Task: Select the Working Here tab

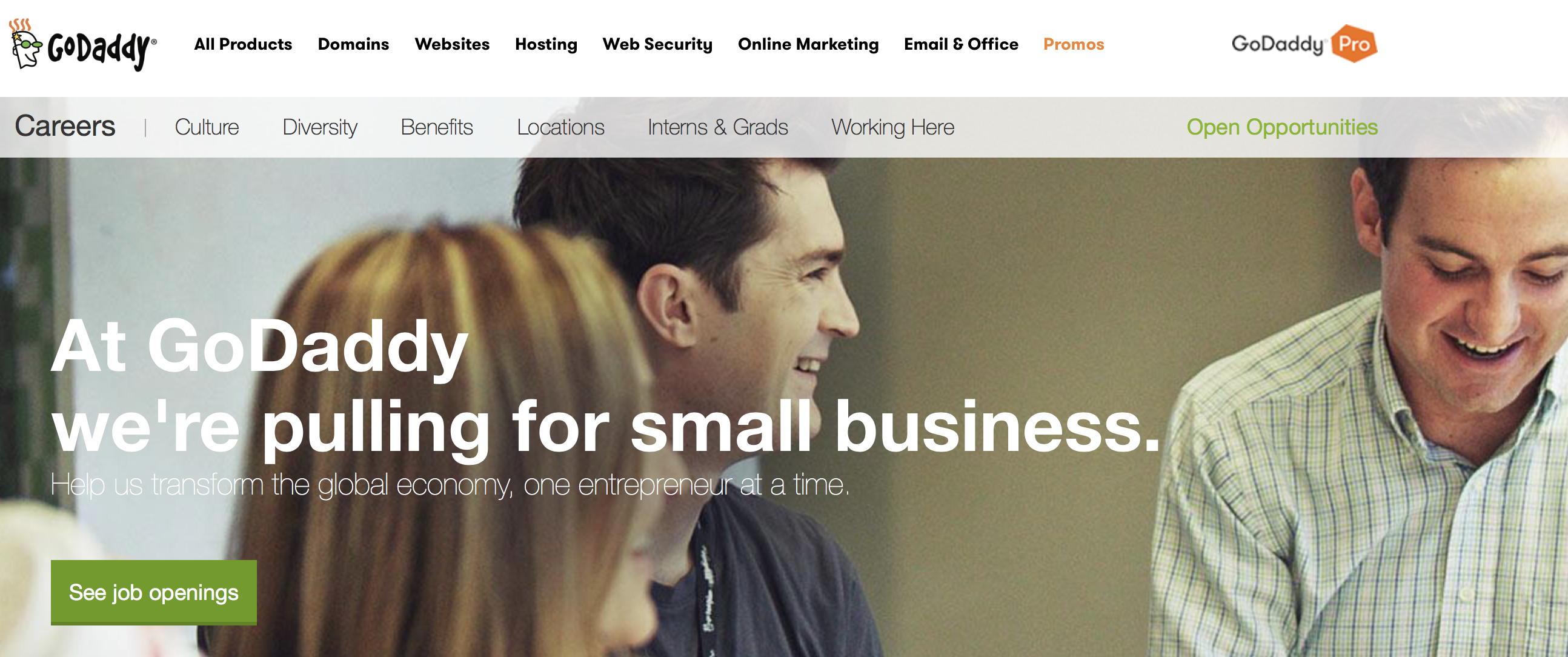Action: [893, 127]
